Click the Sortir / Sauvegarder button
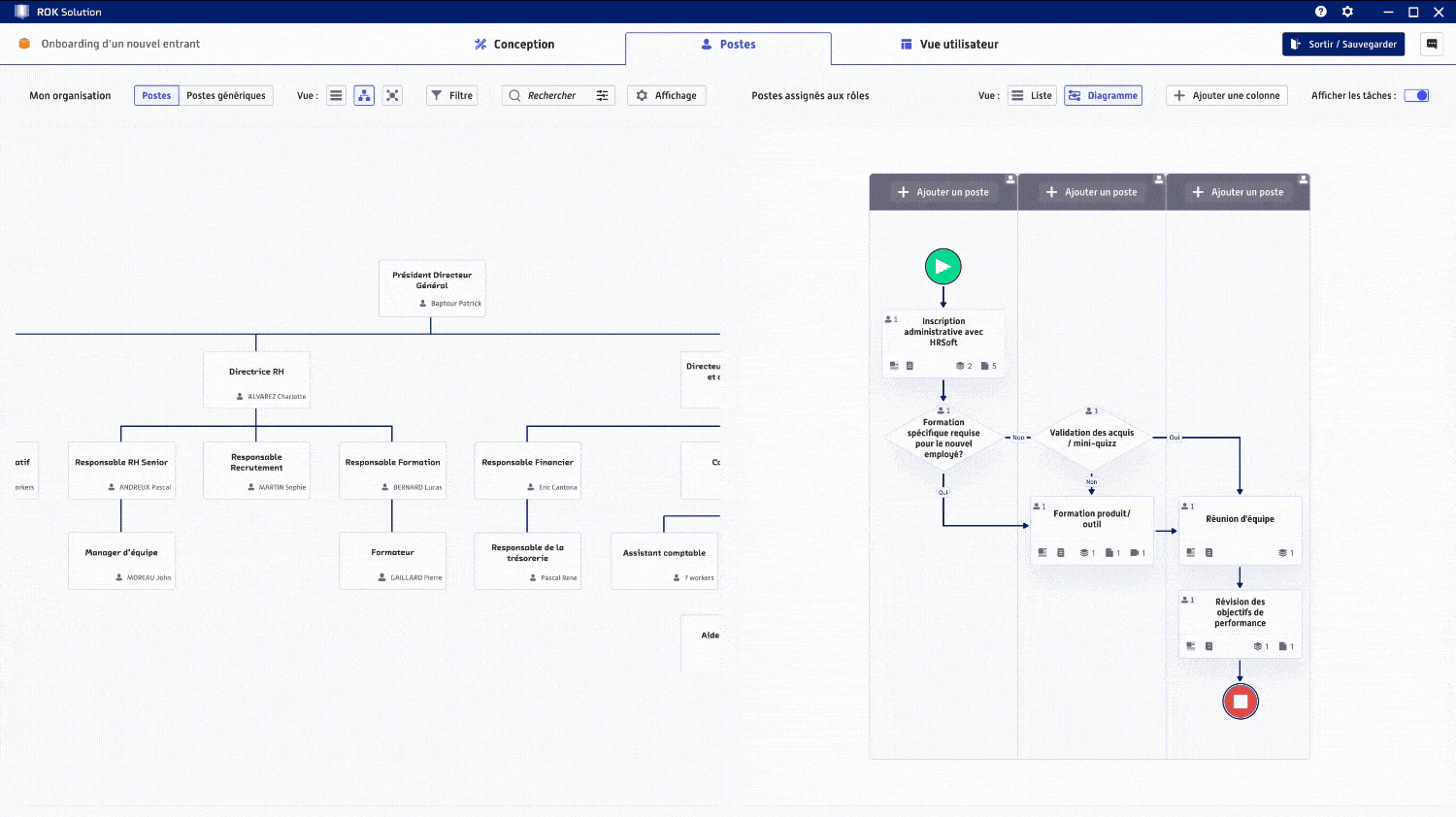 (x=1342, y=44)
